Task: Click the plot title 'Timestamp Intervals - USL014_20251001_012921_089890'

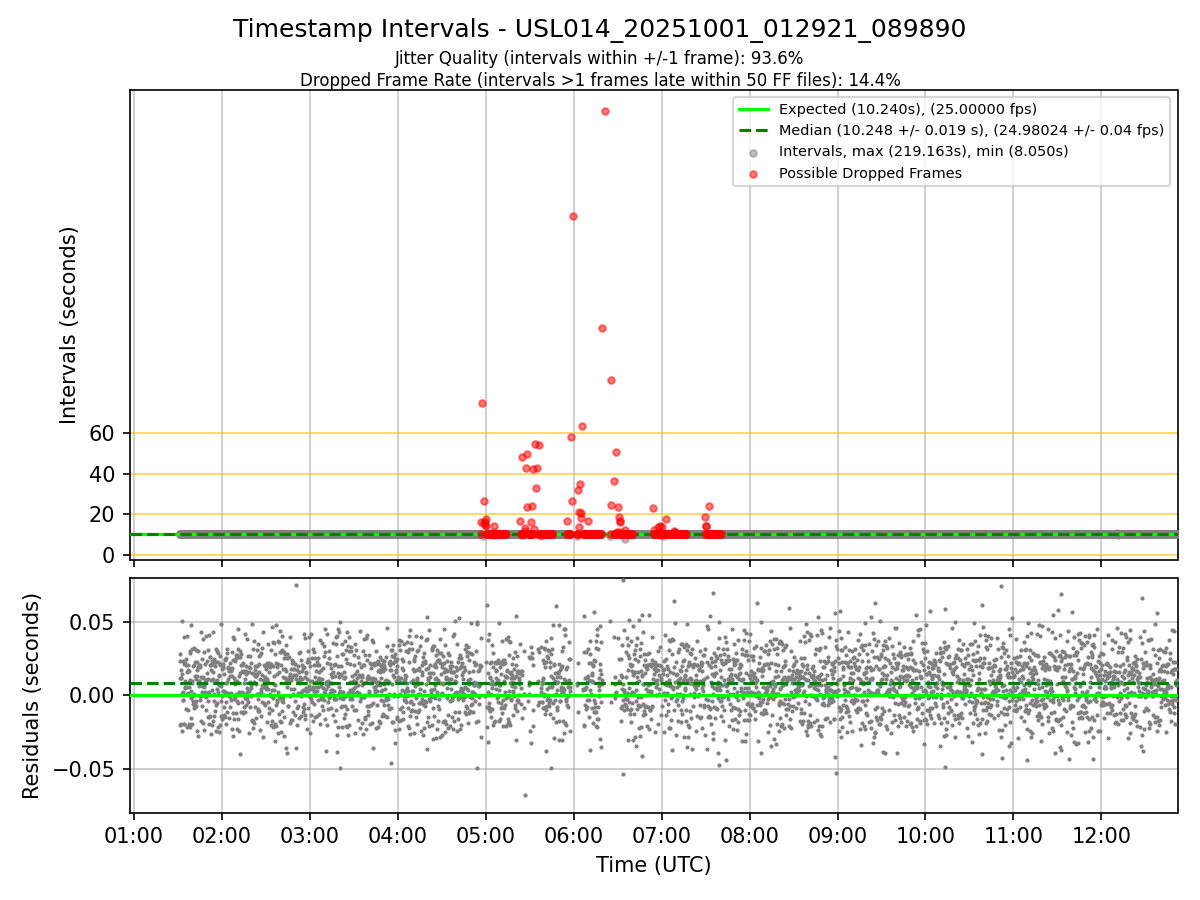Action: [599, 29]
